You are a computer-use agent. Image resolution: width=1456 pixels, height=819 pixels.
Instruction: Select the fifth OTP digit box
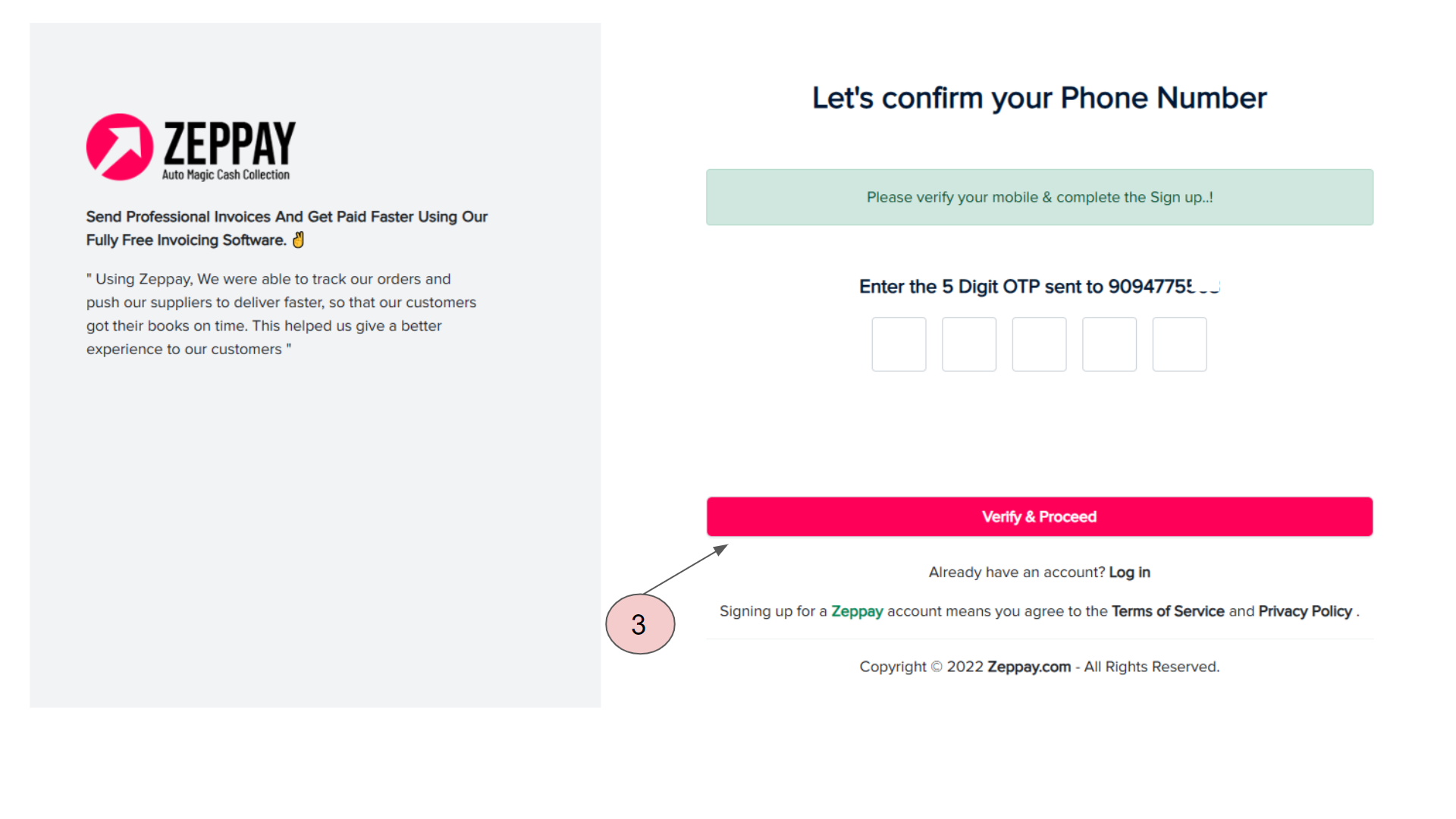click(1179, 344)
